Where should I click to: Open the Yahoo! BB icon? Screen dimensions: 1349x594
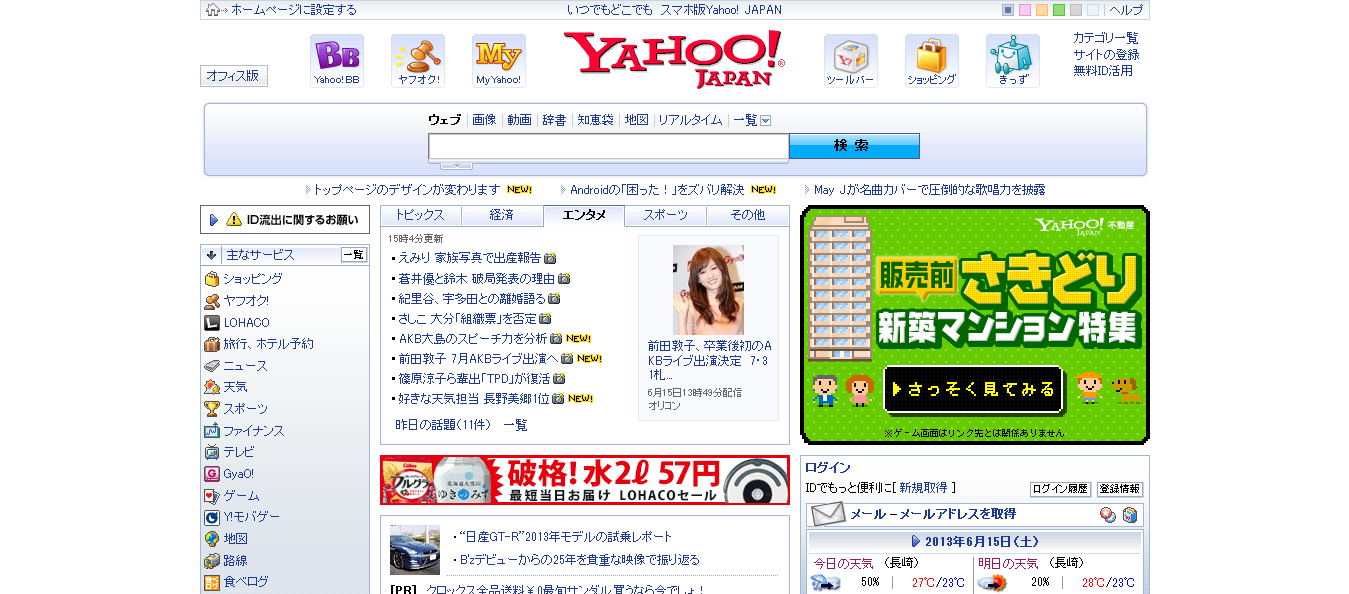pyautogui.click(x=336, y=60)
